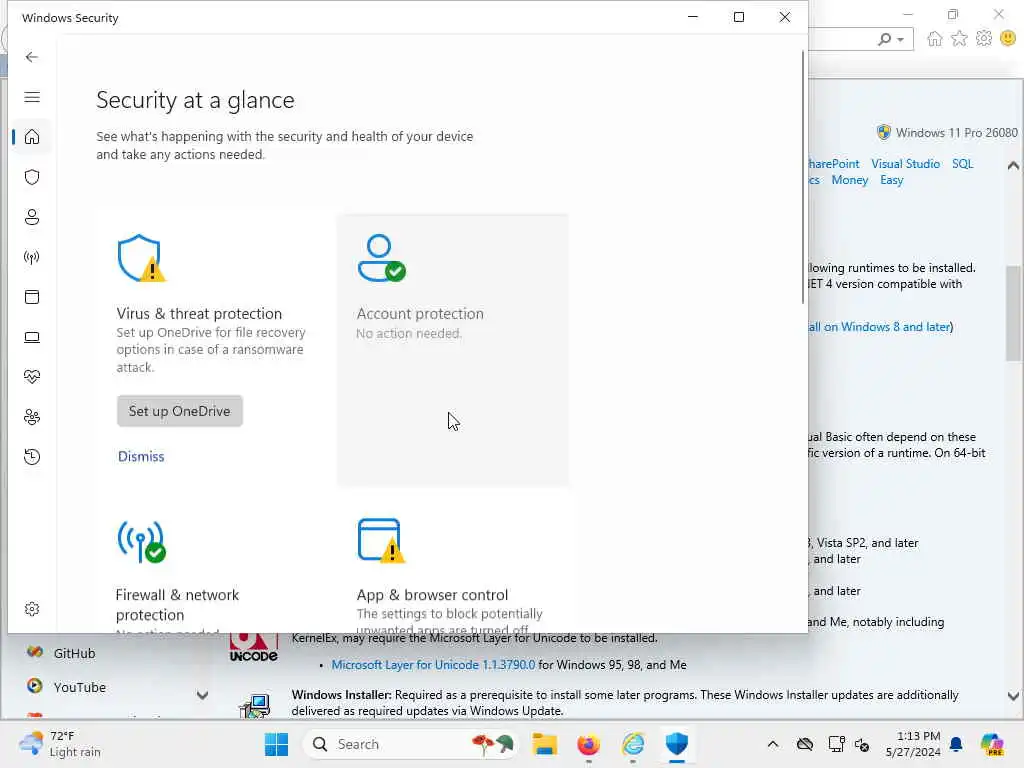Open Virus & threat protection shield sidebar icon
This screenshot has width=1024, height=768.
click(31, 177)
